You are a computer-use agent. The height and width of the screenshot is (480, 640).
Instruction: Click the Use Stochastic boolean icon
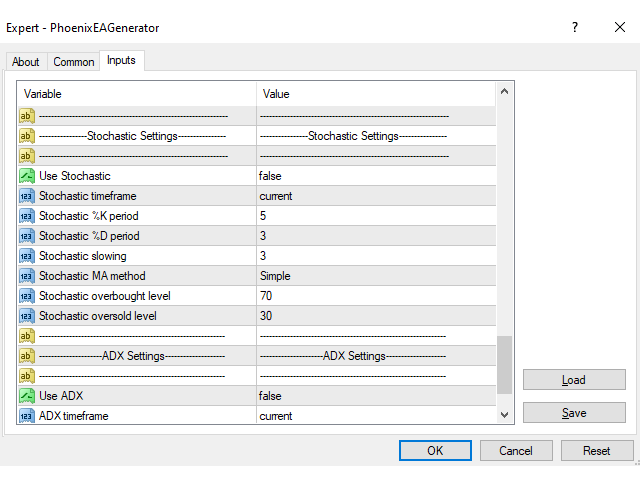tap(27, 176)
